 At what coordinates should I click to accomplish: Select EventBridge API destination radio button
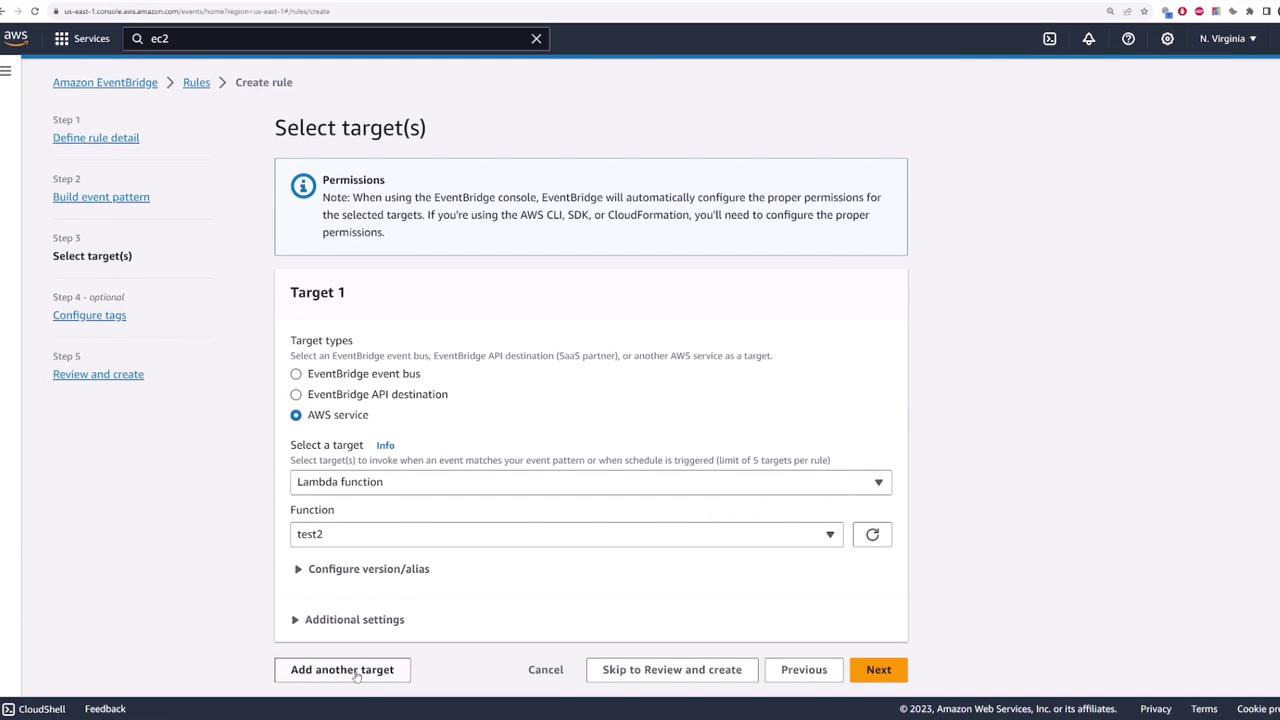tap(296, 394)
